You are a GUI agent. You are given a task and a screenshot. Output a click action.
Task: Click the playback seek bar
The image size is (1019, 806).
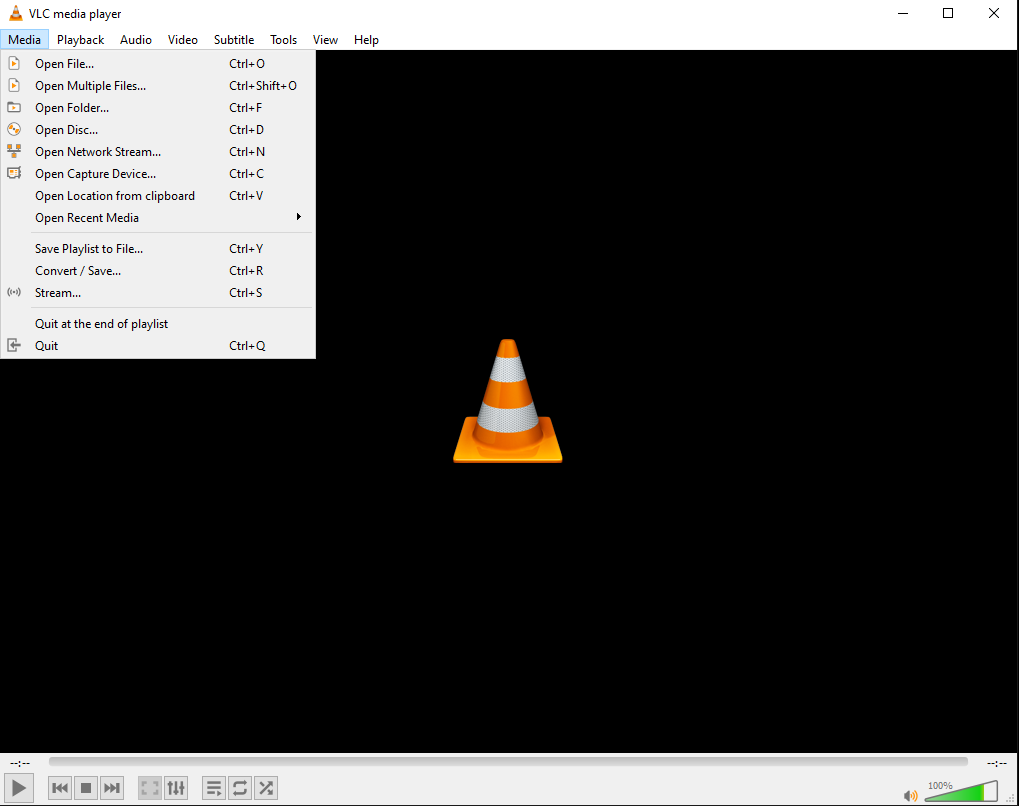click(x=508, y=762)
